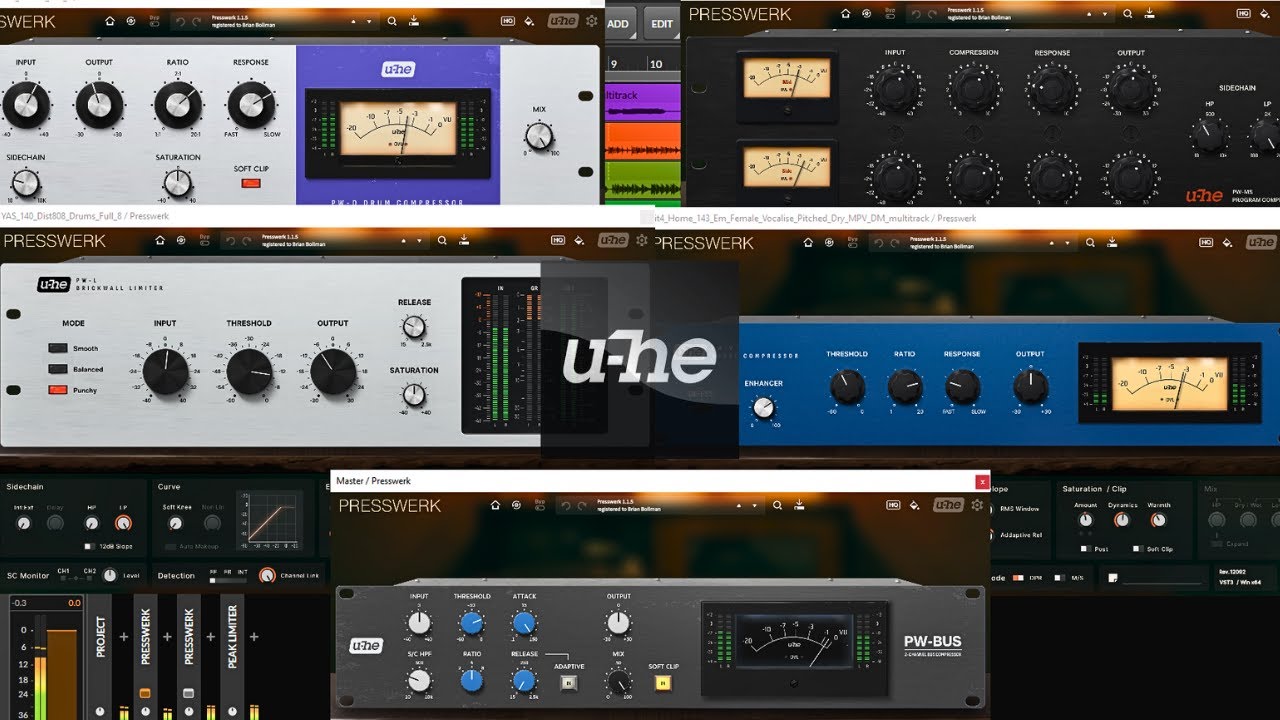Image resolution: width=1280 pixels, height=720 pixels.
Task: Next preset down arrow in brickwall limiter window
Action: coord(418,240)
